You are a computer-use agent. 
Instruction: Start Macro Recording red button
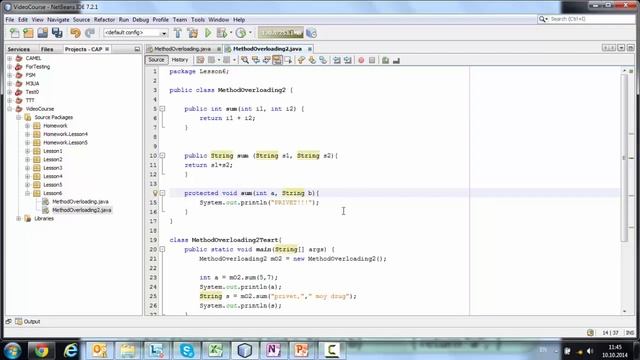click(x=361, y=60)
